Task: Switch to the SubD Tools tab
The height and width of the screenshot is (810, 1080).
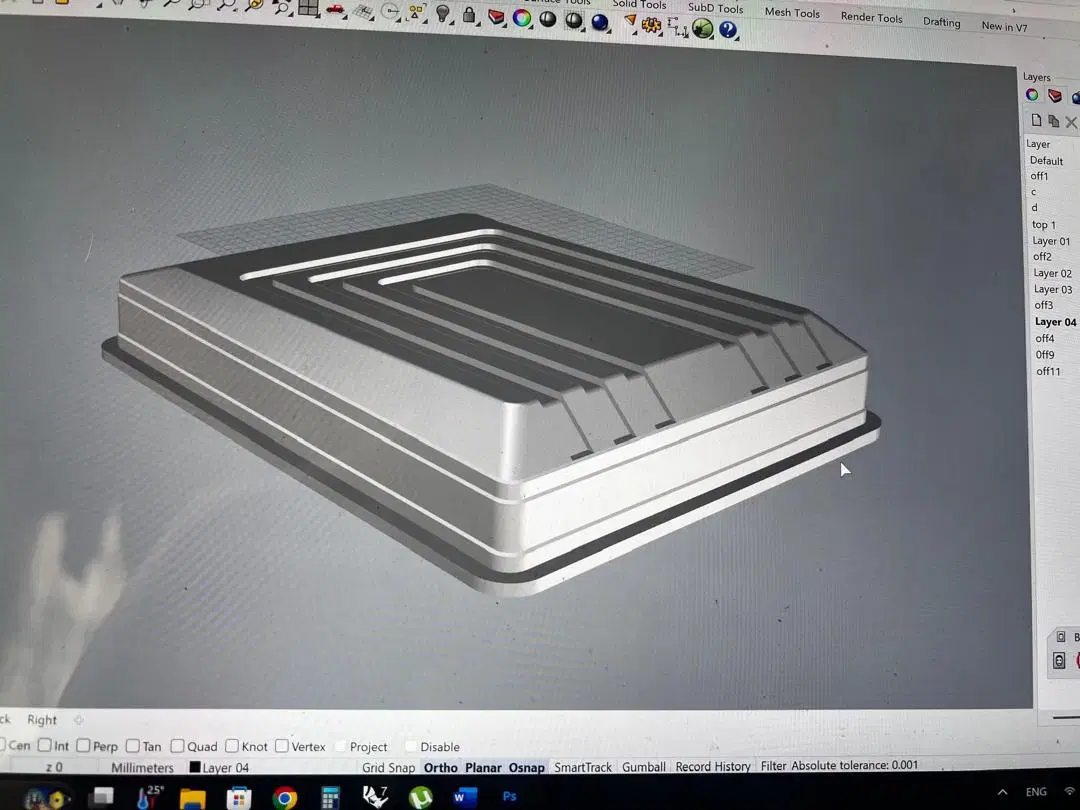Action: [716, 8]
